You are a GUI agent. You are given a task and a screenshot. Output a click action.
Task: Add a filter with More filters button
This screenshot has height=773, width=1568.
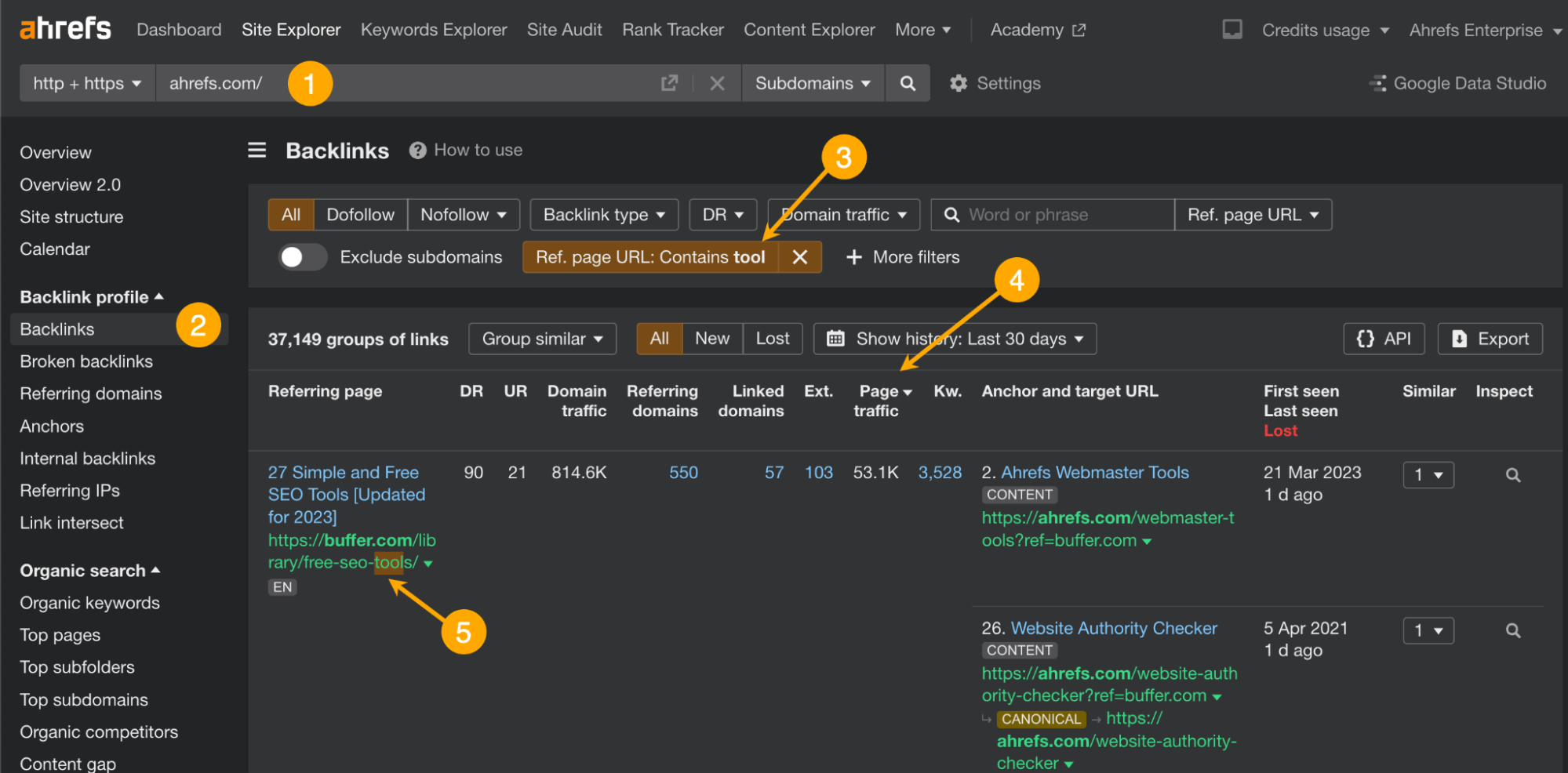[902, 256]
